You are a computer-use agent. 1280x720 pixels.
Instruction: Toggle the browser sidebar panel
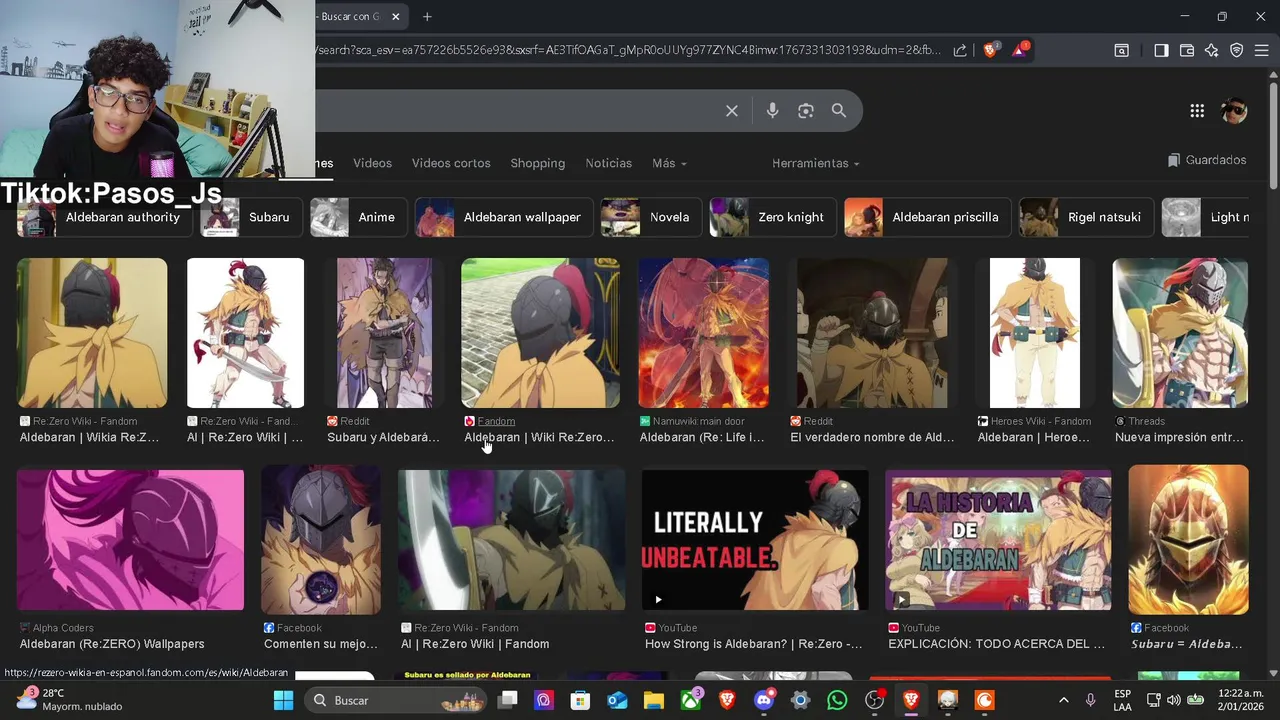pos(1161,50)
